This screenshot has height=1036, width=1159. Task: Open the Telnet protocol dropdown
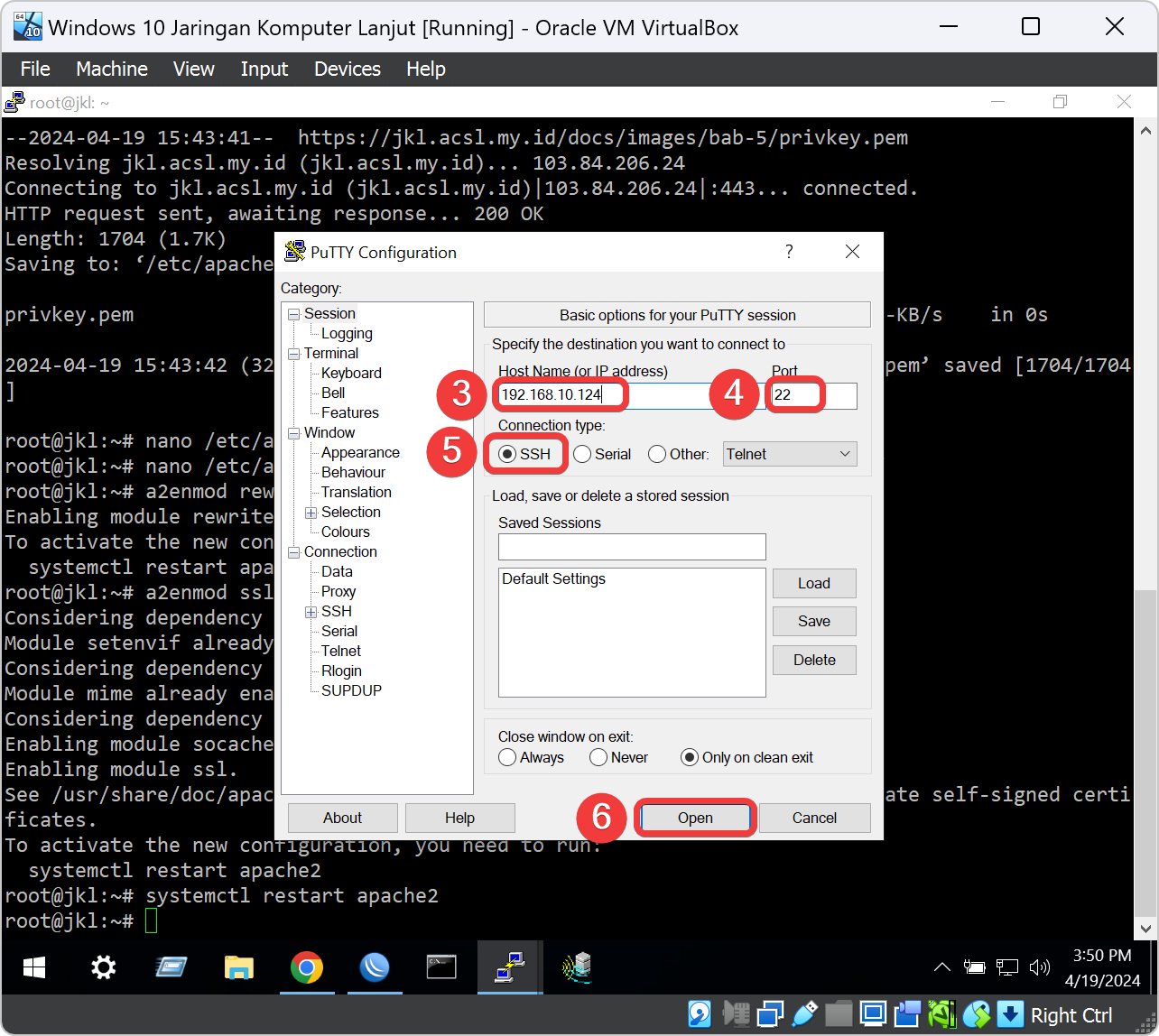click(x=791, y=454)
